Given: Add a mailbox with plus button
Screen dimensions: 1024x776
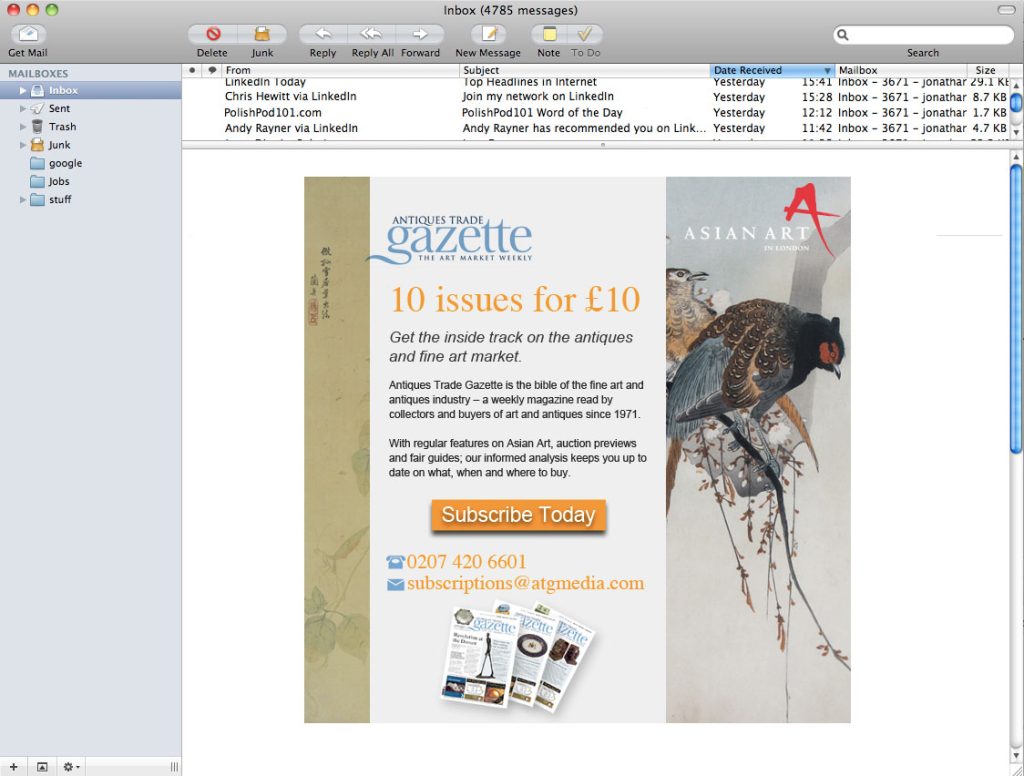Looking at the screenshot, I should (x=14, y=766).
